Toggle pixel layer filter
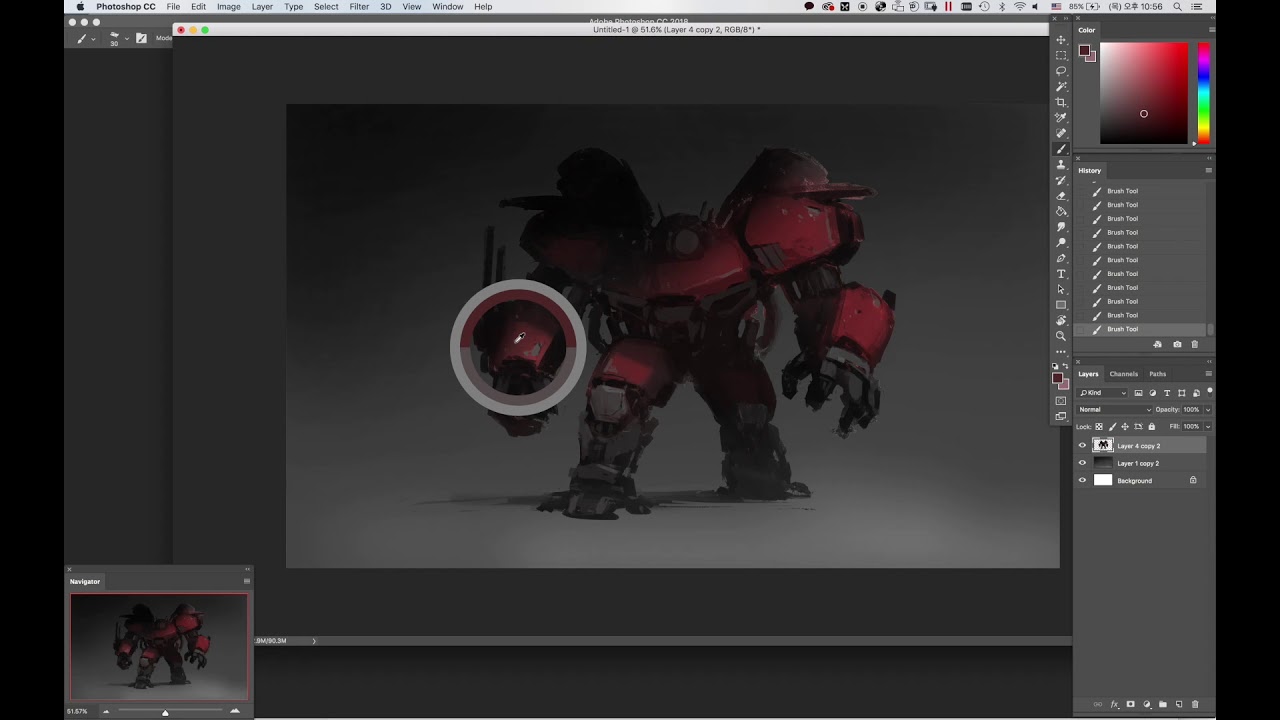 click(1138, 393)
